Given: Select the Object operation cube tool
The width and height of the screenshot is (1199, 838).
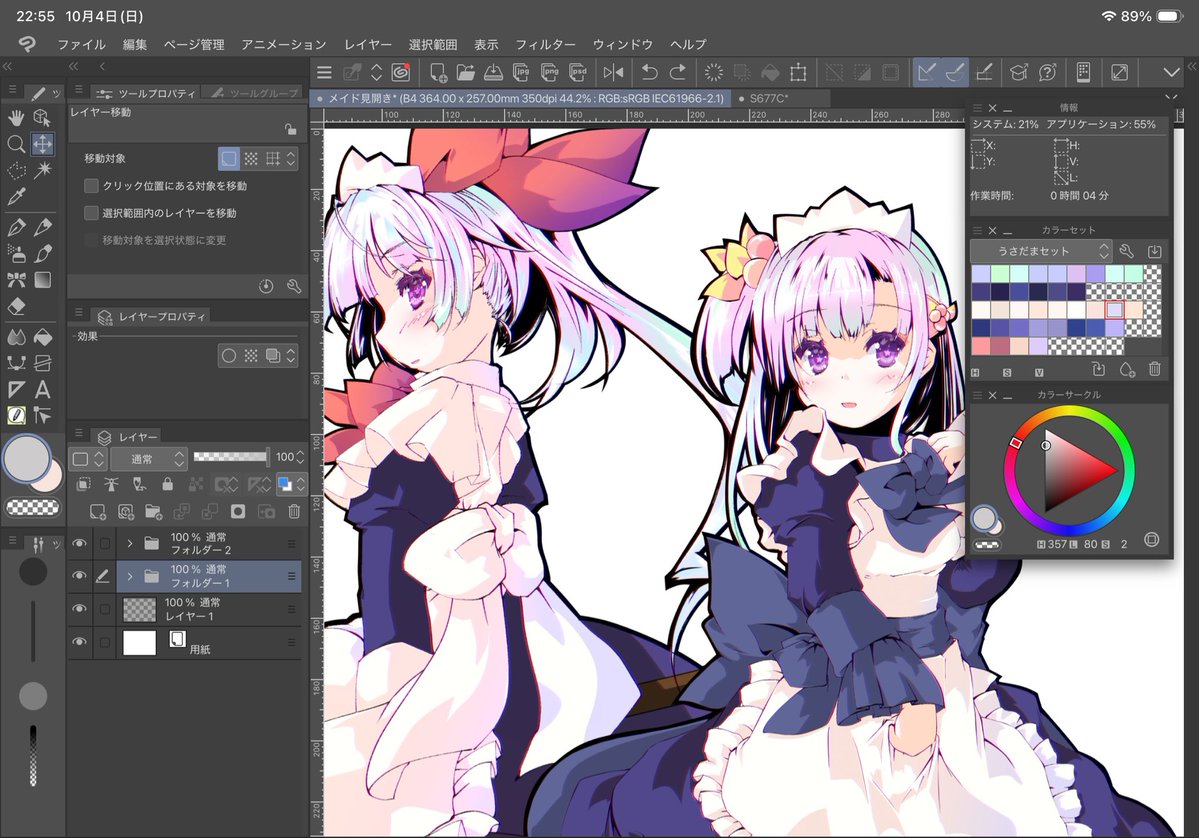Looking at the screenshot, I should pos(43,118).
